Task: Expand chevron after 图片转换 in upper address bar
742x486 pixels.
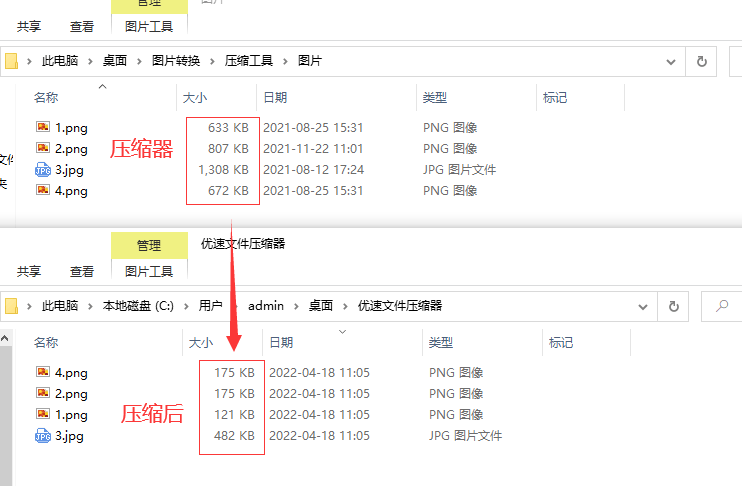Action: click(212, 62)
